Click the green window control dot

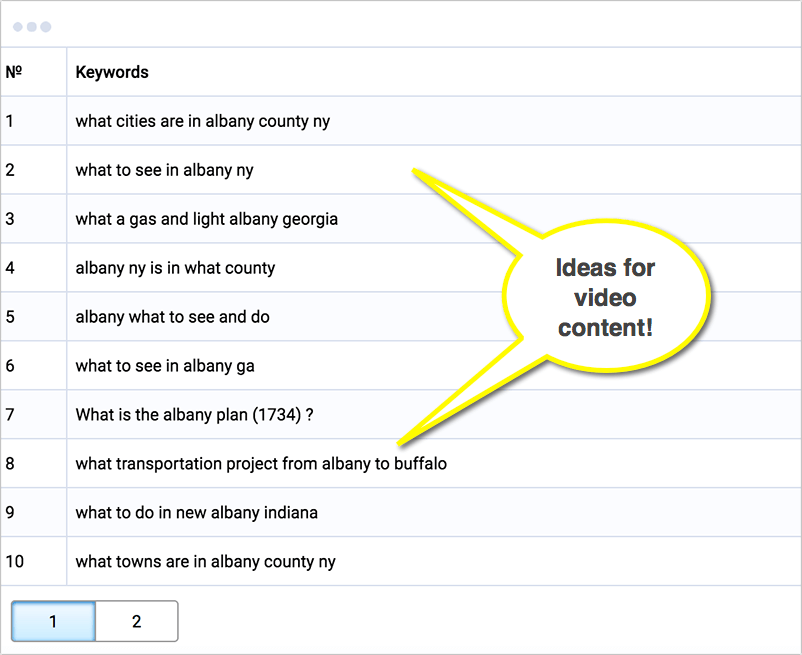(x=48, y=26)
